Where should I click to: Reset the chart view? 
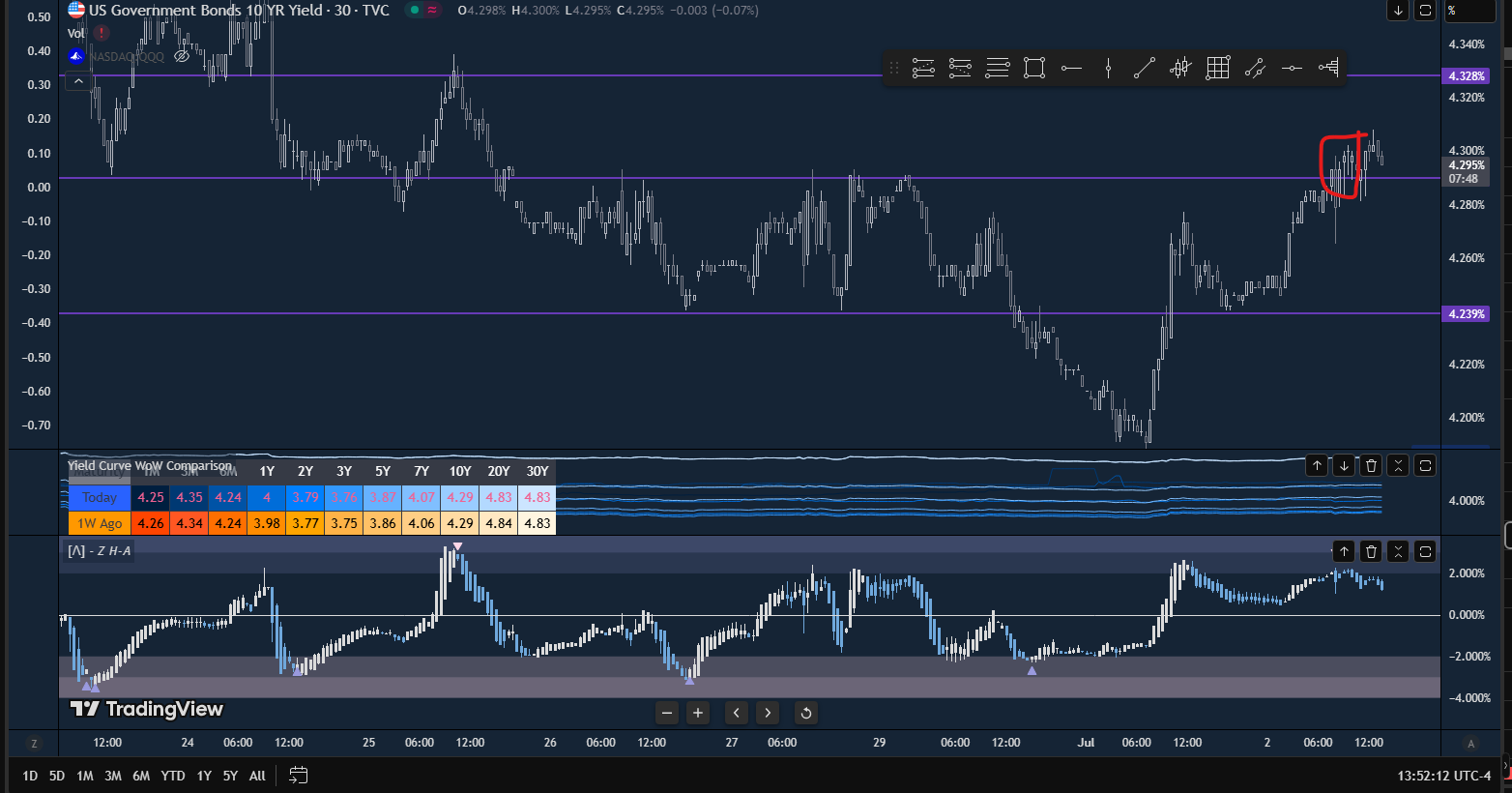coord(806,713)
